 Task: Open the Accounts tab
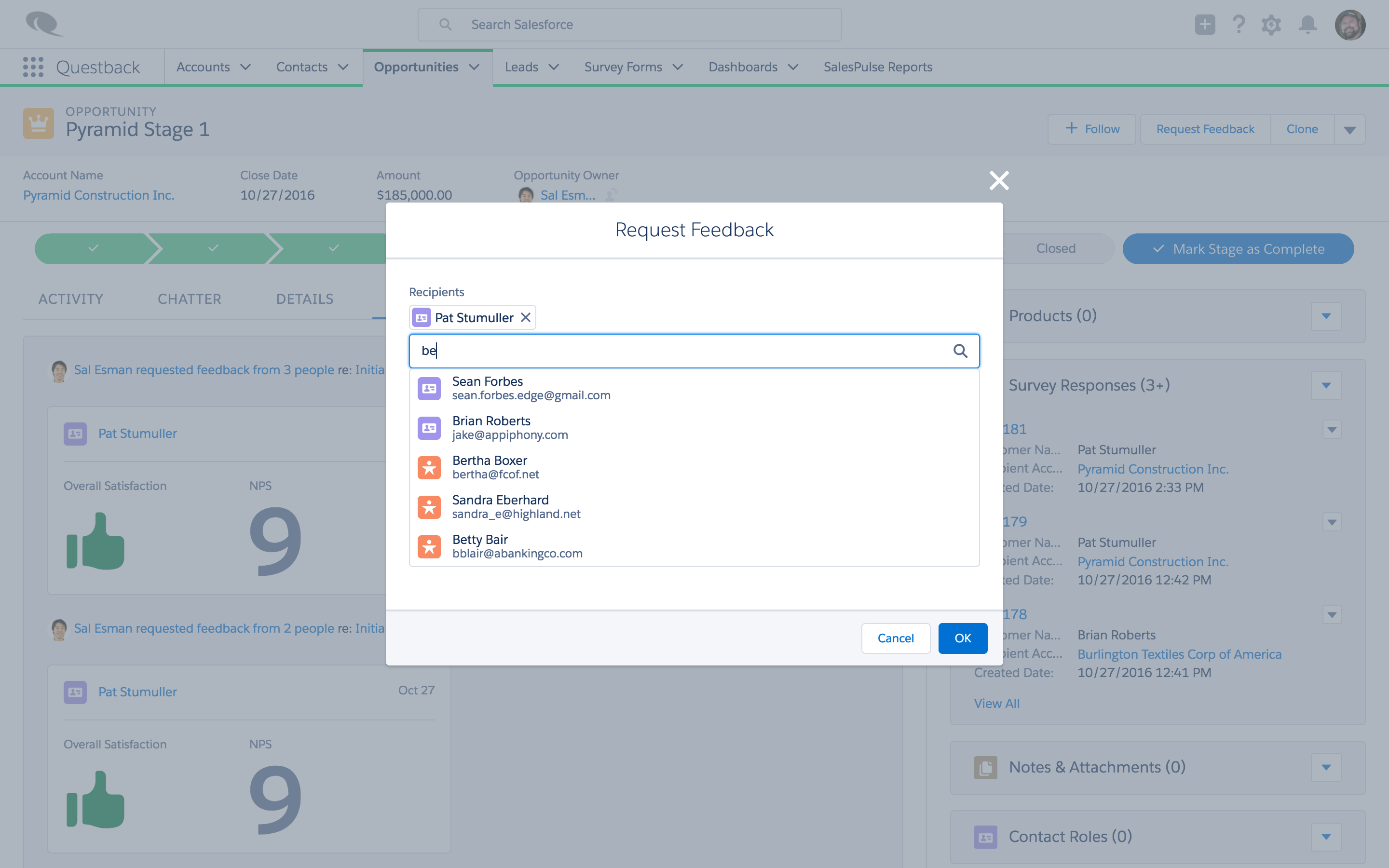[203, 67]
